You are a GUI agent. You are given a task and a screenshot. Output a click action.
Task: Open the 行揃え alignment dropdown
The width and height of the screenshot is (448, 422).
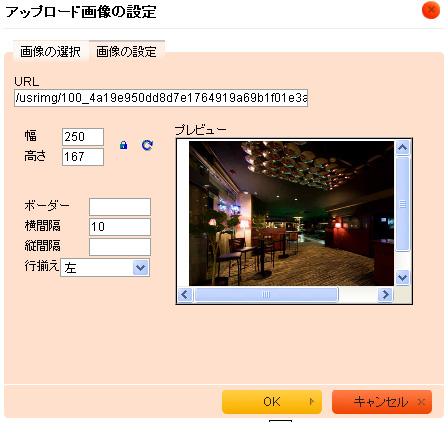[105, 268]
